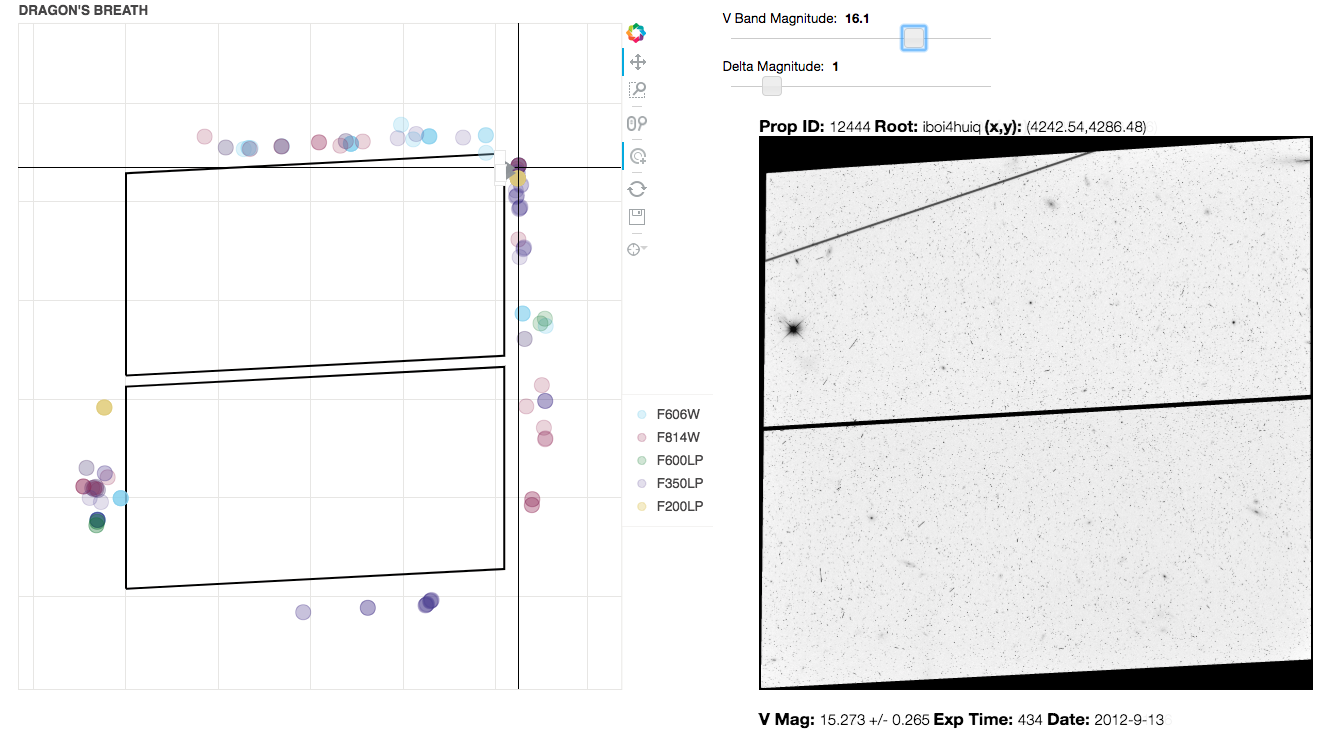1332x736 pixels.
Task: Toggle F600LP series in the legend
Action: 678,460
